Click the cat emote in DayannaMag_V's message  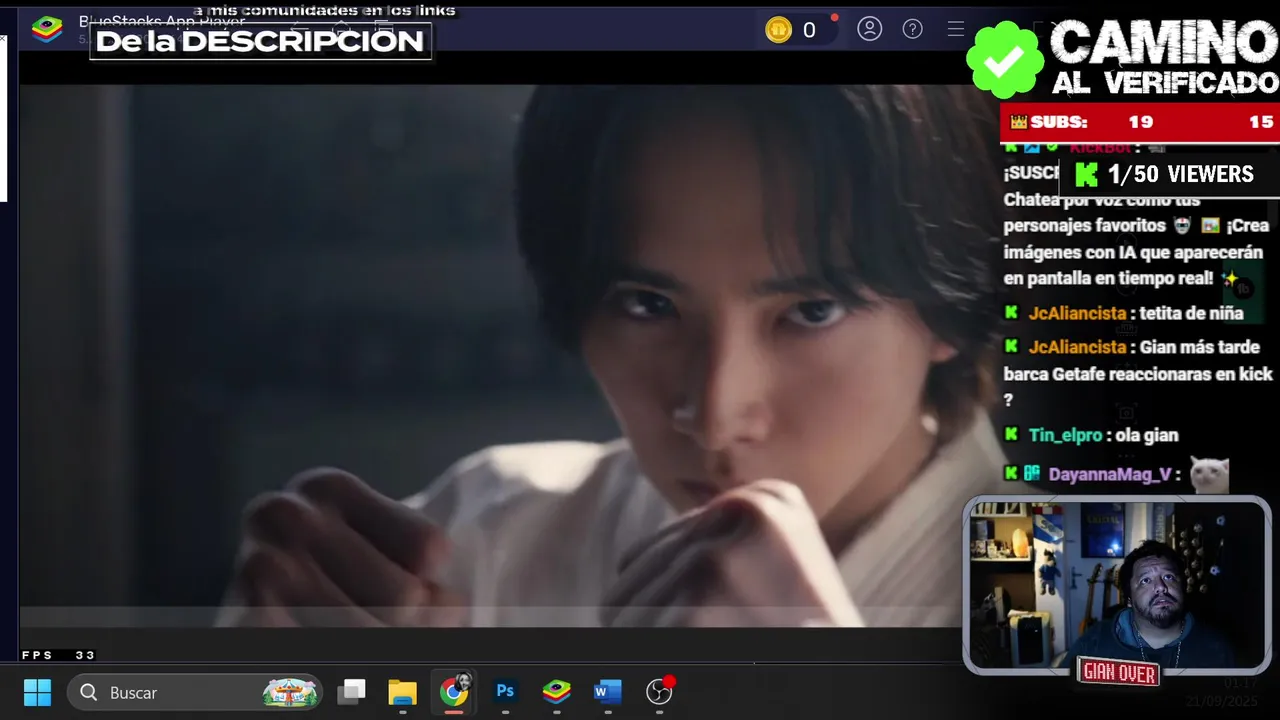pos(1209,474)
